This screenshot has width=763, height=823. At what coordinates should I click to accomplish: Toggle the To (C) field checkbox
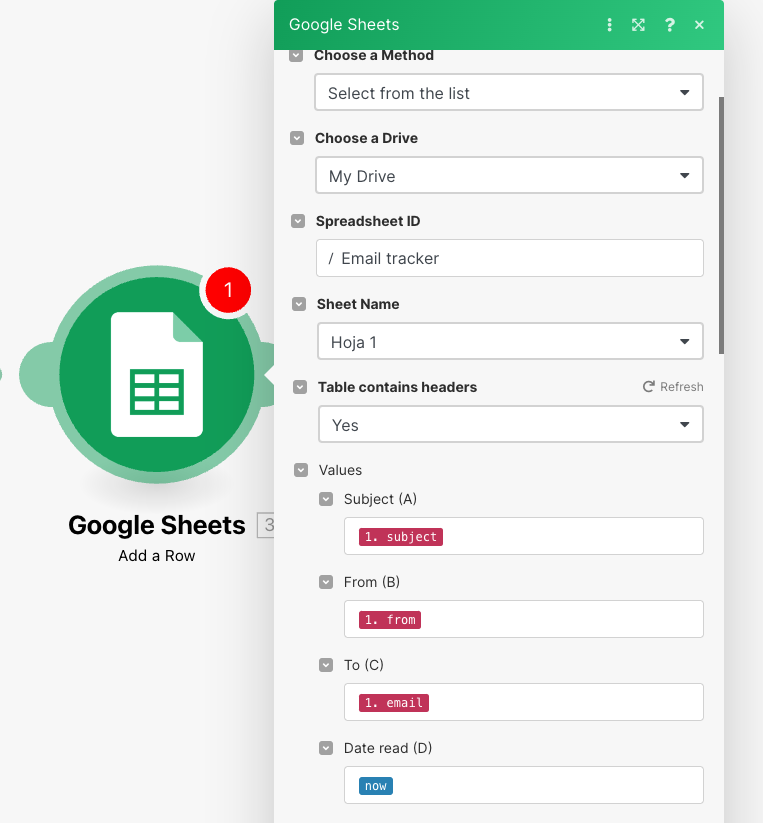point(326,665)
